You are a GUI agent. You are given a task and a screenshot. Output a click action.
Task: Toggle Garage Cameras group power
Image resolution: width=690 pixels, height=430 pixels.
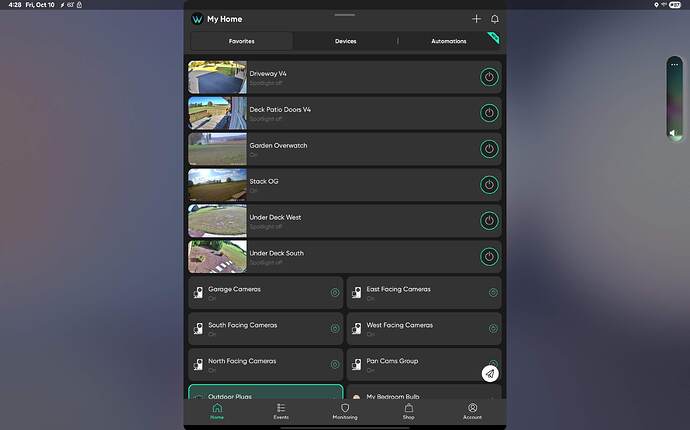coord(335,293)
